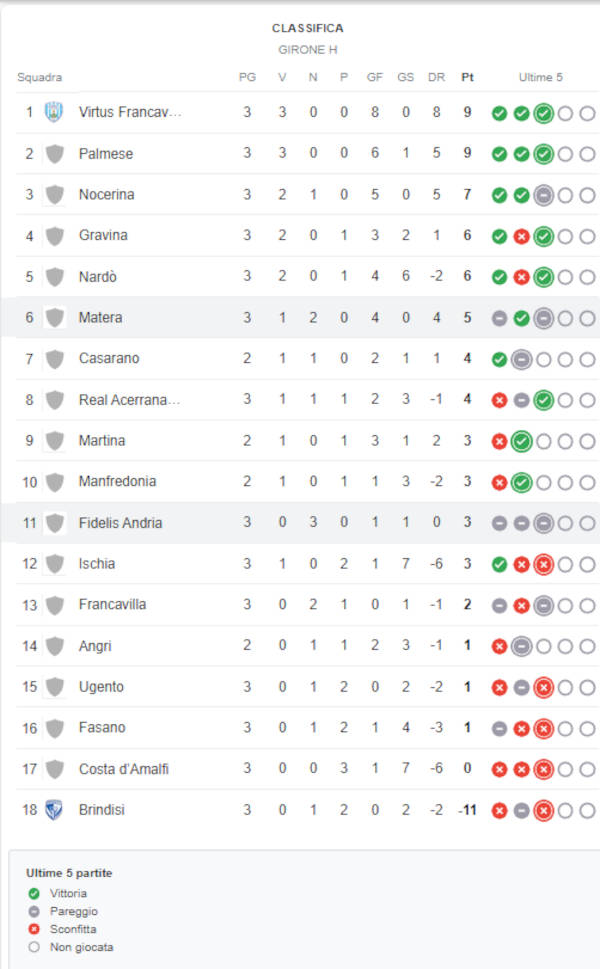Click Matera's shield placeholder icon
Image resolution: width=600 pixels, height=969 pixels.
pos(55,318)
